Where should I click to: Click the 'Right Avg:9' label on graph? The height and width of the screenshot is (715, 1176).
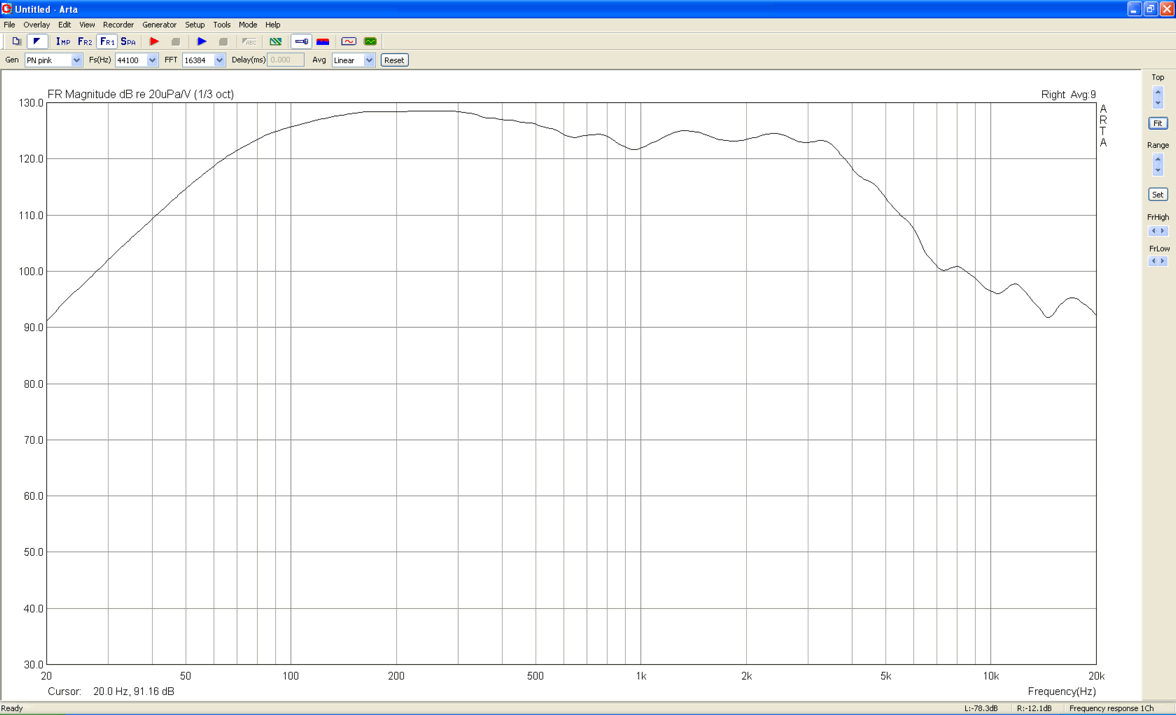pyautogui.click(x=1068, y=95)
